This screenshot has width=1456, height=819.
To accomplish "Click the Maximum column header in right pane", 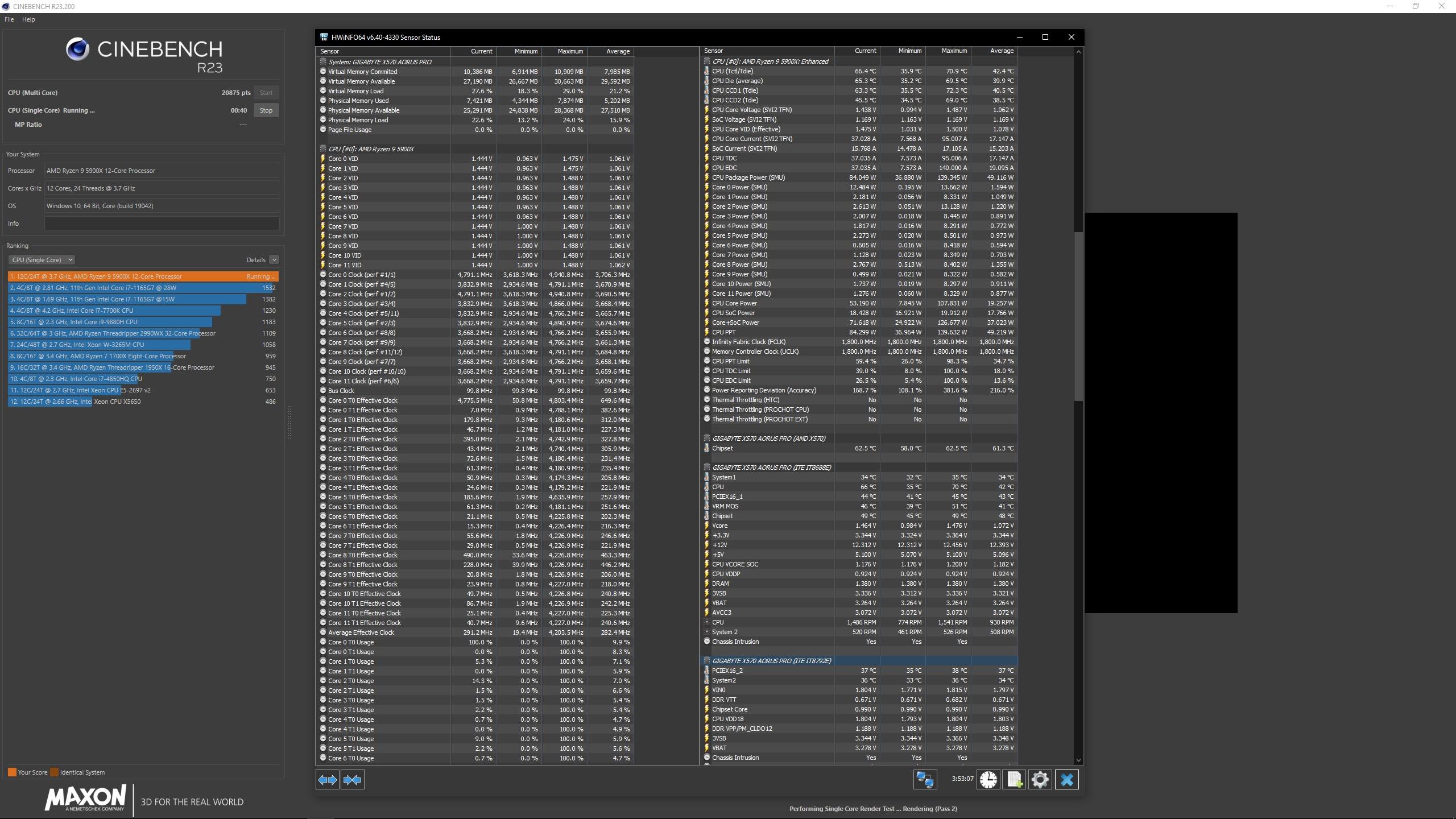I will click(x=948, y=51).
